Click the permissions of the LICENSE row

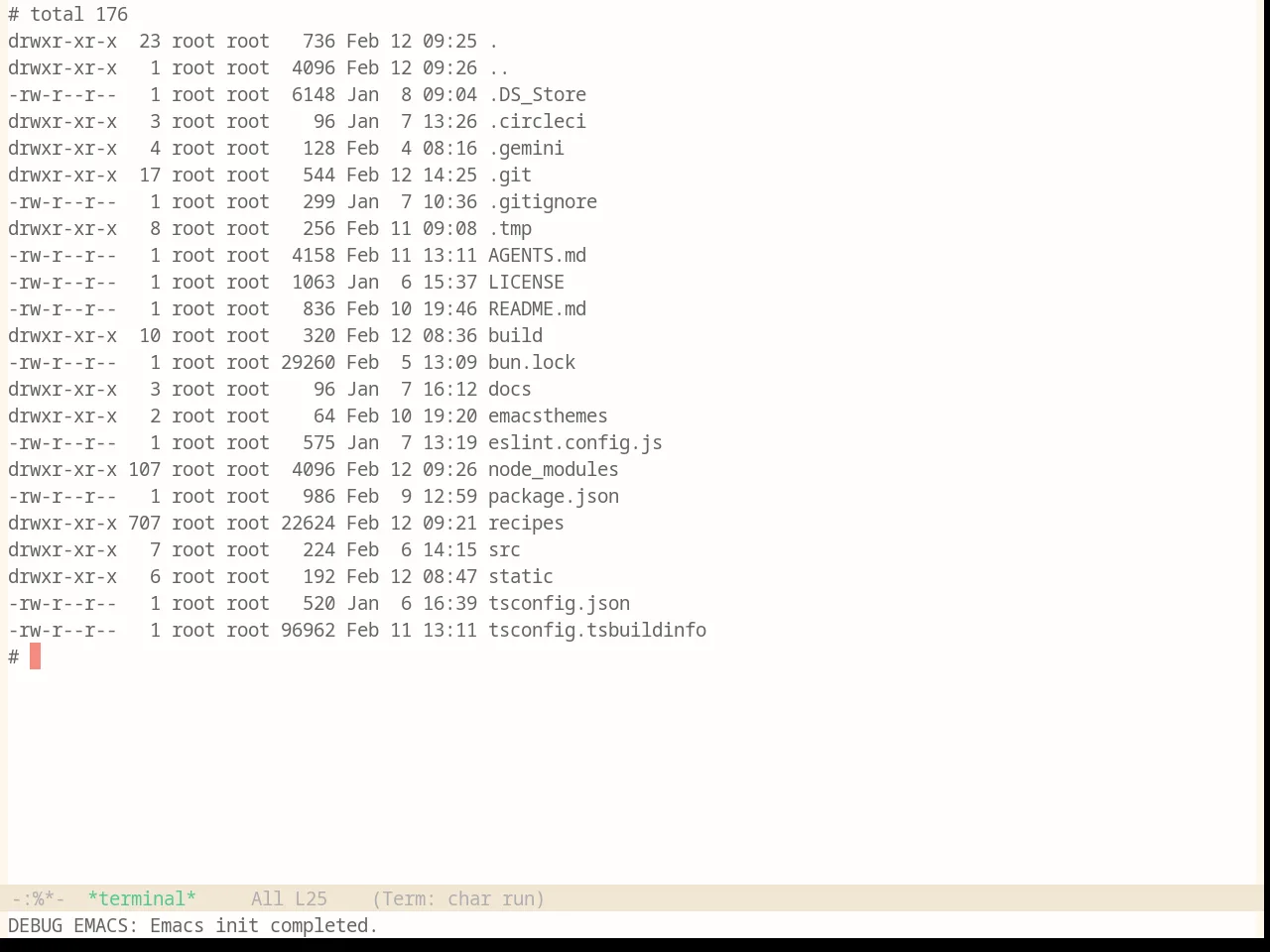[x=63, y=283]
